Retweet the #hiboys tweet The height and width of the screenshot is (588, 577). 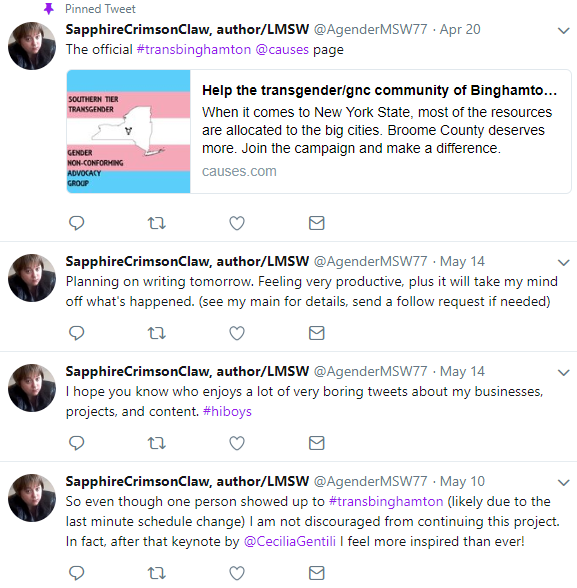(x=157, y=443)
